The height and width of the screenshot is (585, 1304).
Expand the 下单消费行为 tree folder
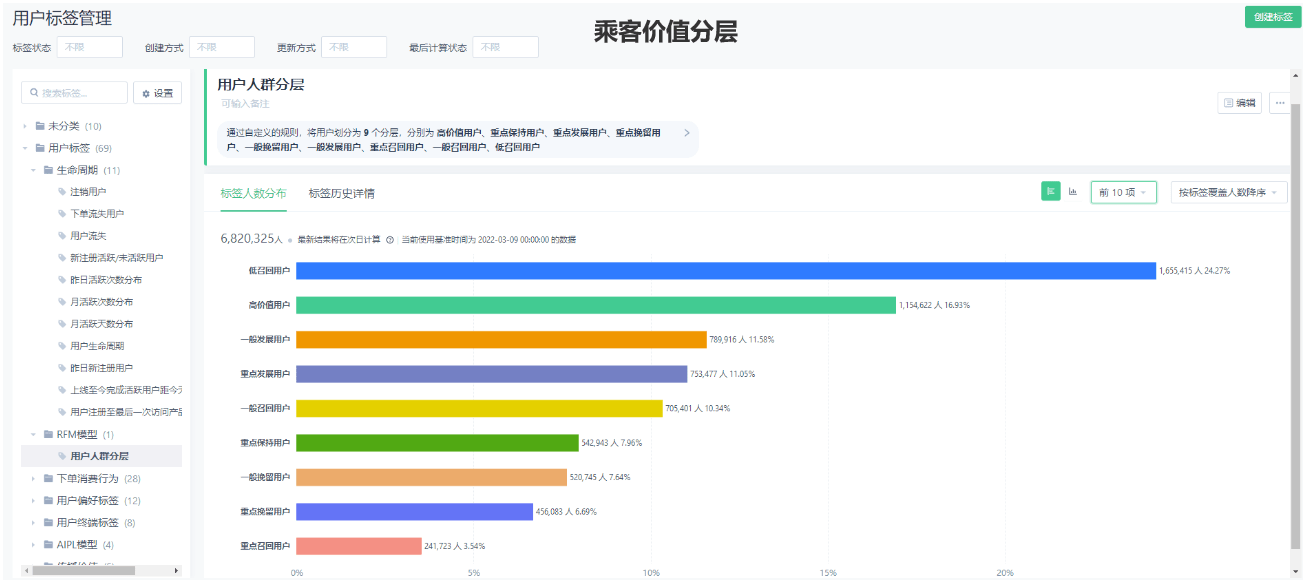pyautogui.click(x=33, y=479)
